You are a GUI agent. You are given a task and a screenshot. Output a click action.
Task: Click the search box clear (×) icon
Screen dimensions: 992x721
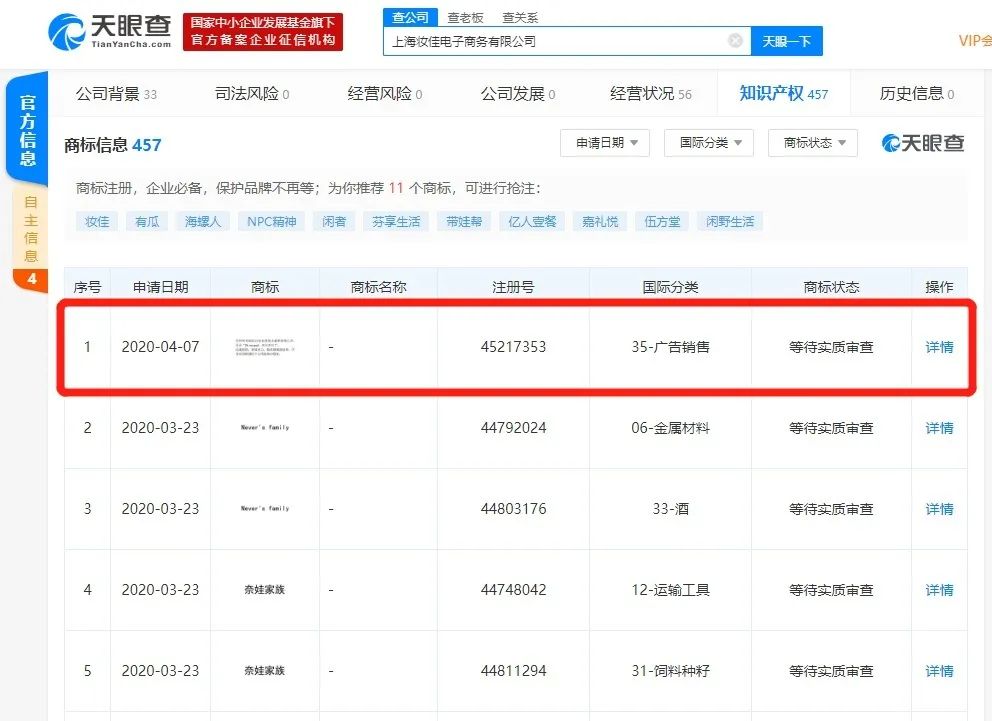point(735,40)
